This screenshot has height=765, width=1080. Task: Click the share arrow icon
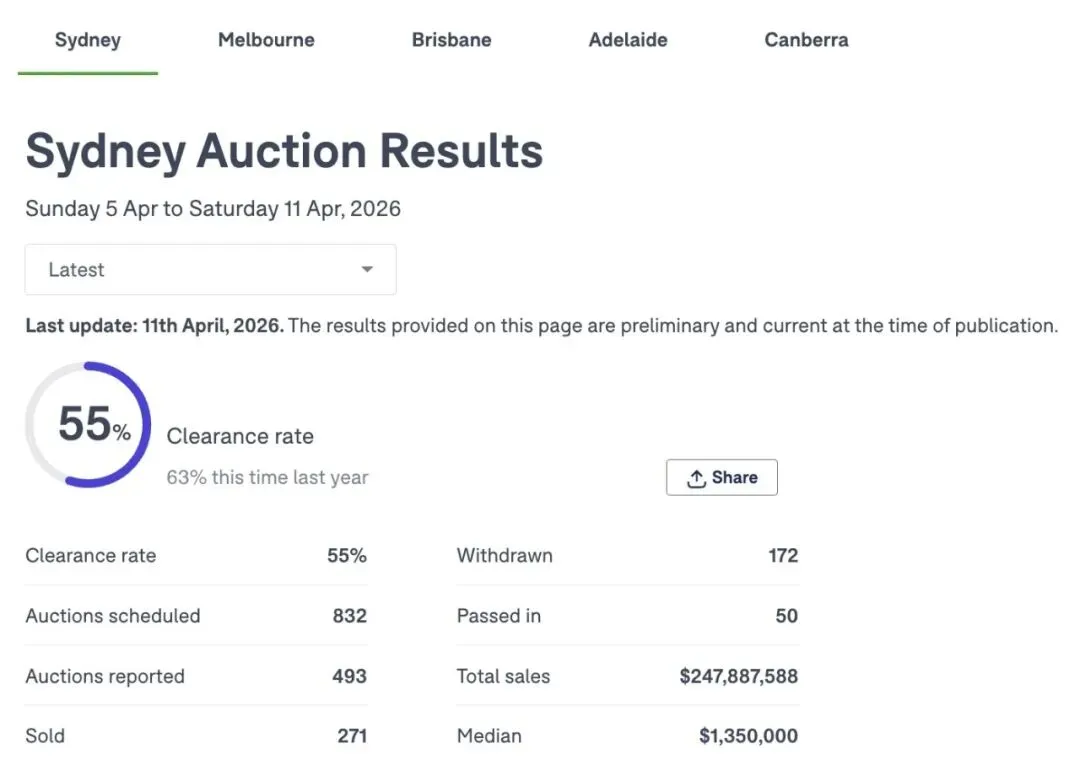(696, 479)
